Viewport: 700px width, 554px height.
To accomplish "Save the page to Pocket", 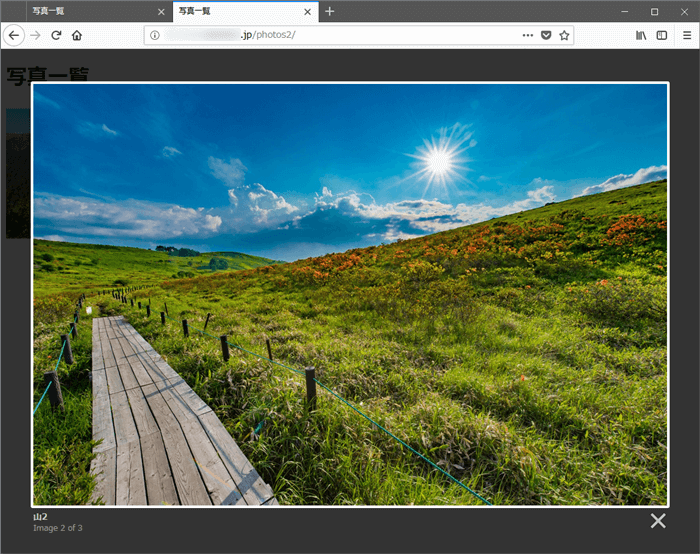I will pos(546,35).
